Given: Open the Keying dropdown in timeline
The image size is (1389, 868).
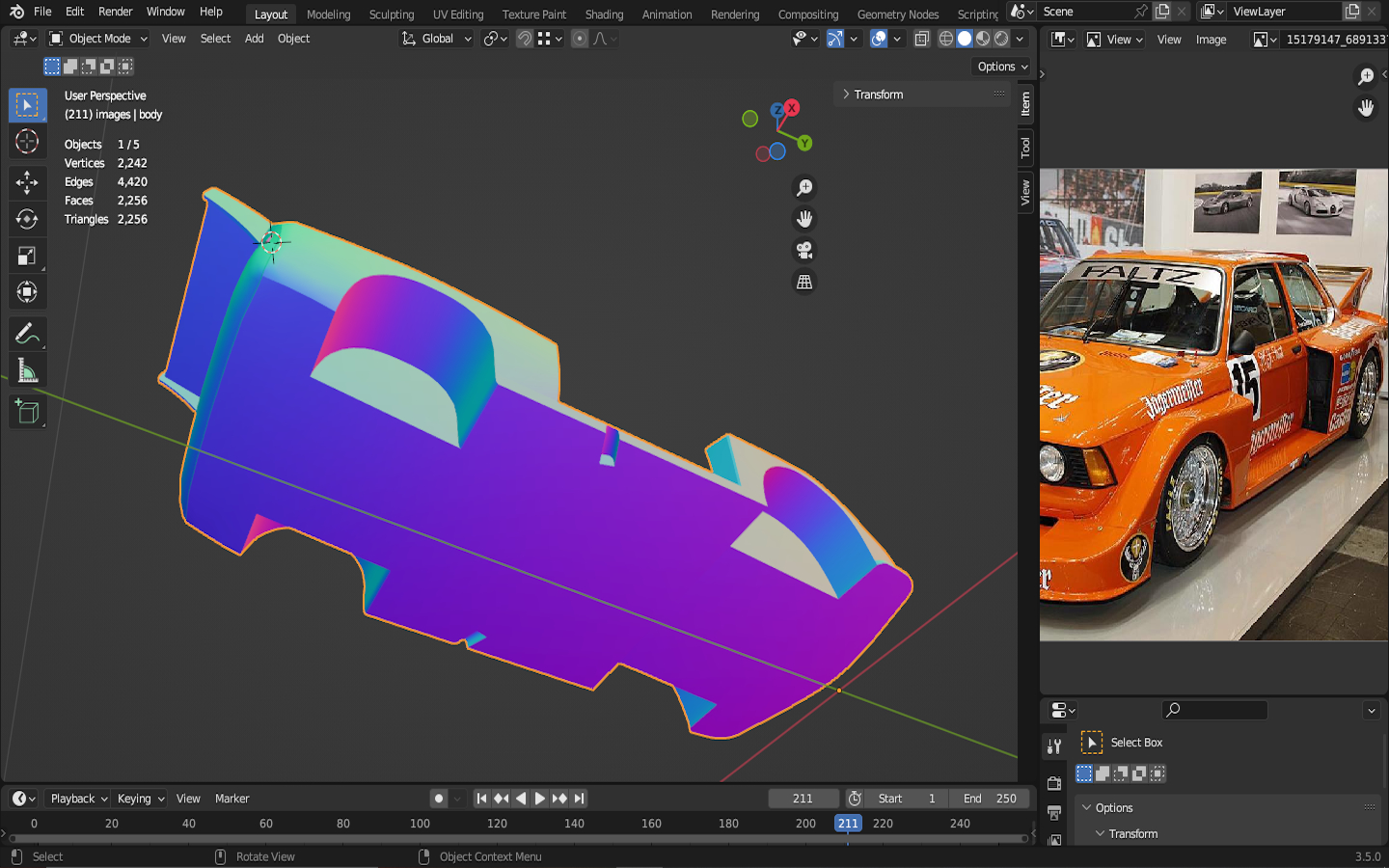Looking at the screenshot, I should 140,799.
